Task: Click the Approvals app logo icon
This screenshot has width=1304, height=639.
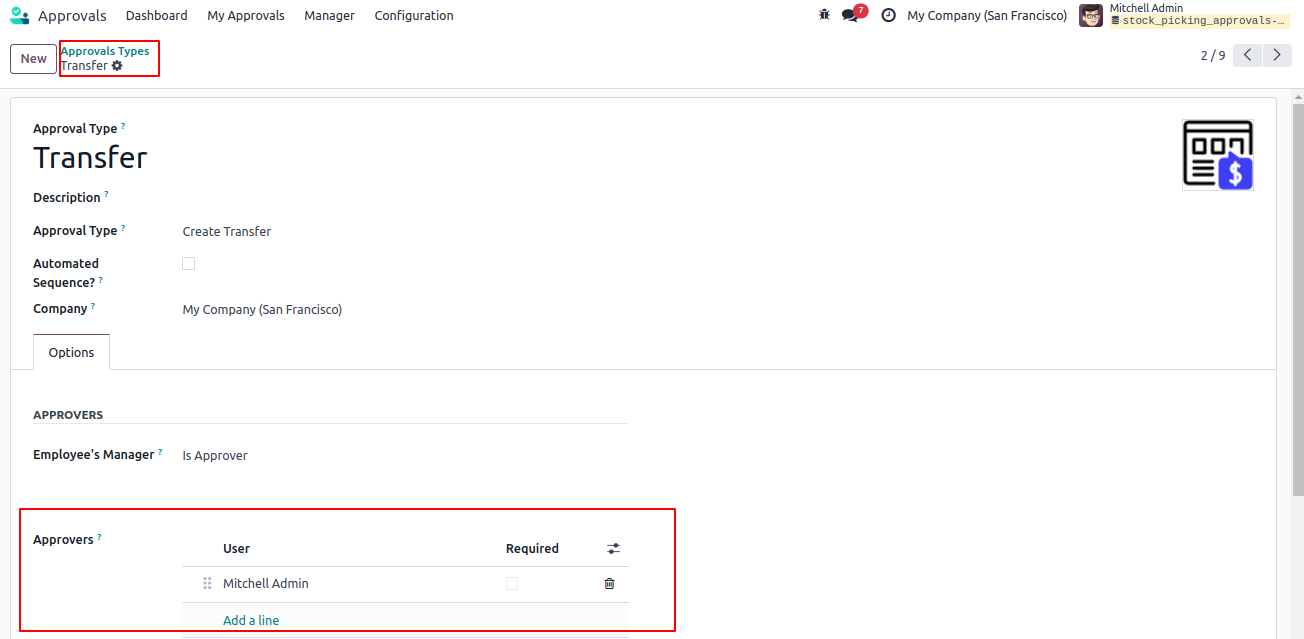Action: 19,16
